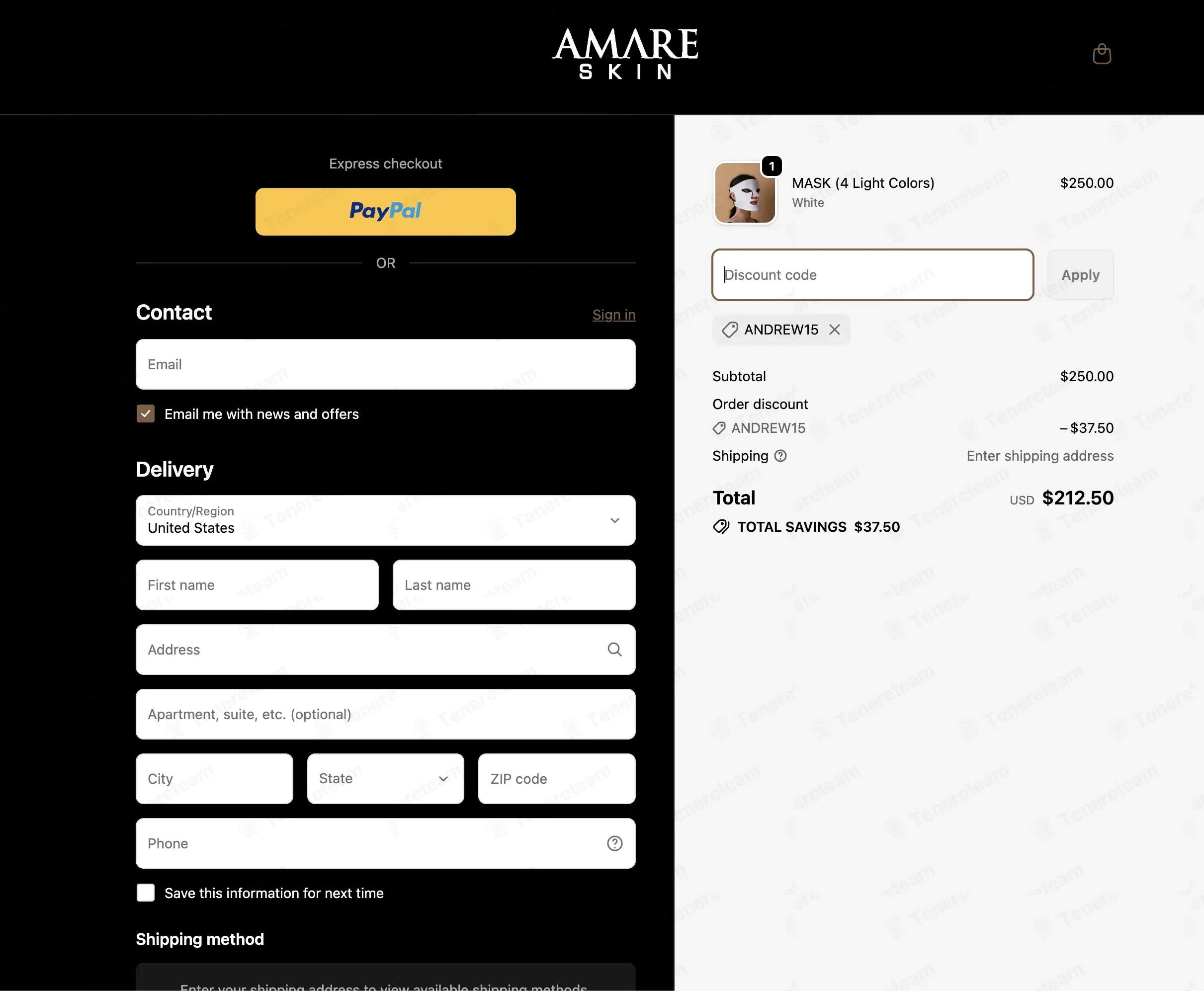Toggle Email me with news and offers
1204x991 pixels.
[146, 413]
